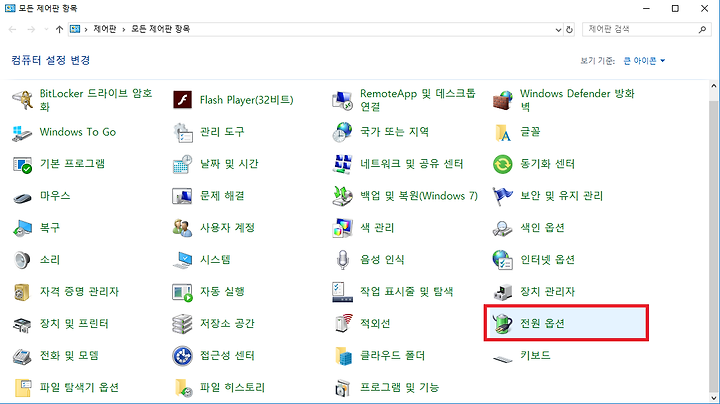Open the Windows Defender 방화벽 icon
The height and width of the screenshot is (404, 720).
(502, 100)
